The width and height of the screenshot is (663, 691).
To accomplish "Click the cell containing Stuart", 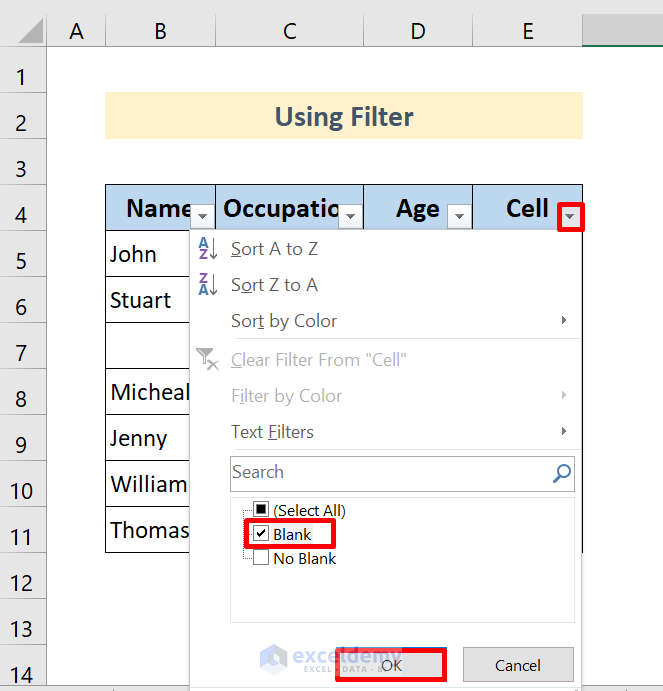I will coord(148,300).
